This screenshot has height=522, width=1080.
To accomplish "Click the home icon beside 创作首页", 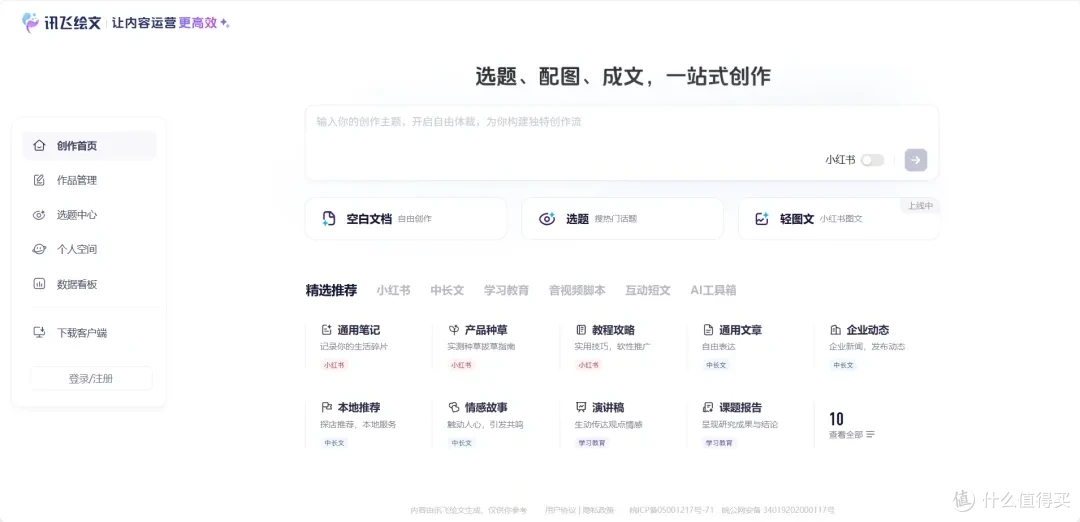I will (x=39, y=145).
